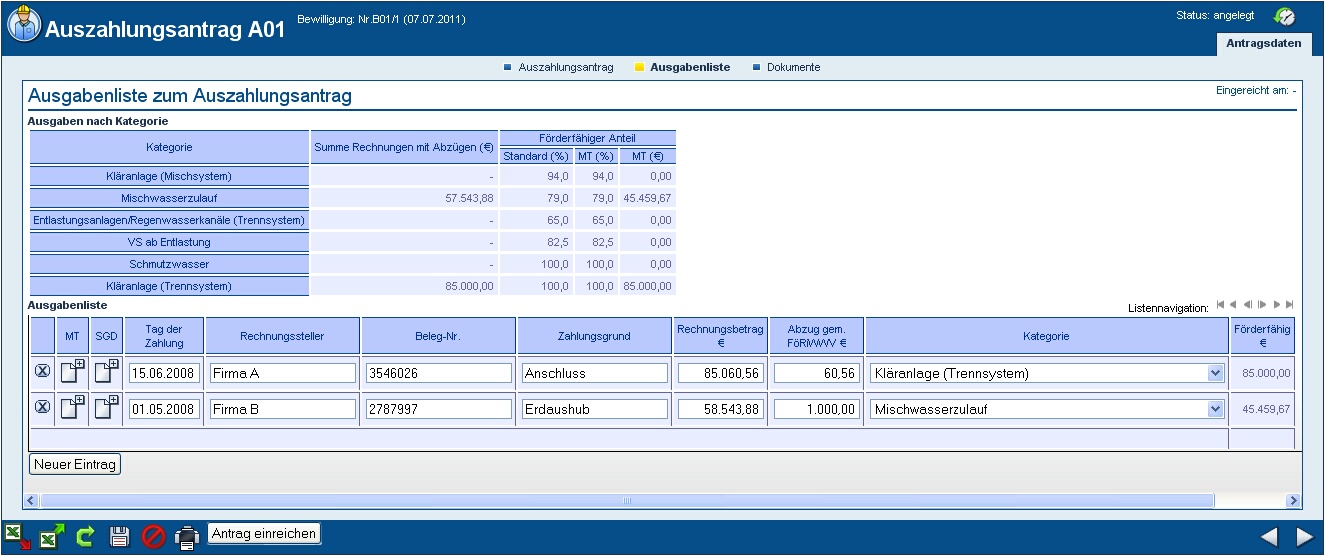Viewport: 1325px width, 556px height.
Task: Jump to last list page in Listennavigation
Action: (1290, 305)
